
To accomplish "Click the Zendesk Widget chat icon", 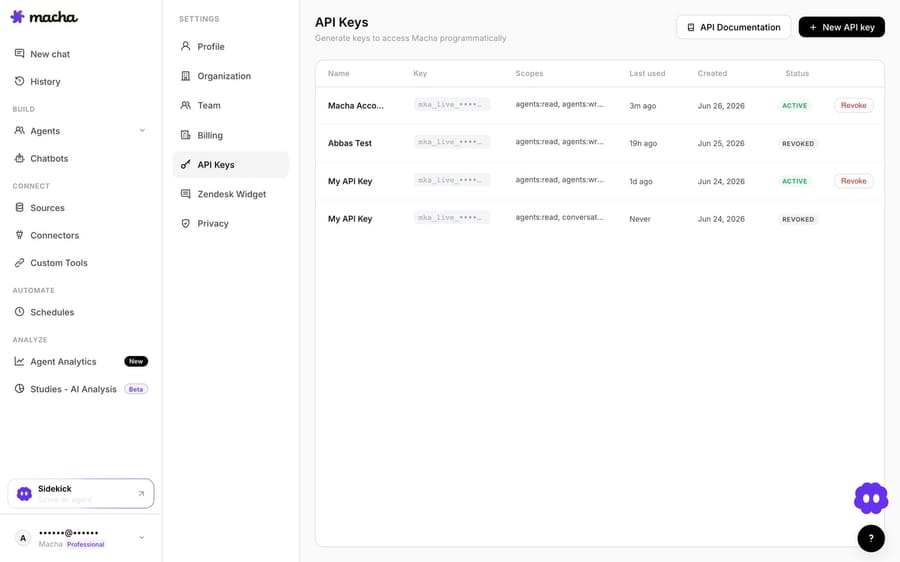I will coord(185,194).
